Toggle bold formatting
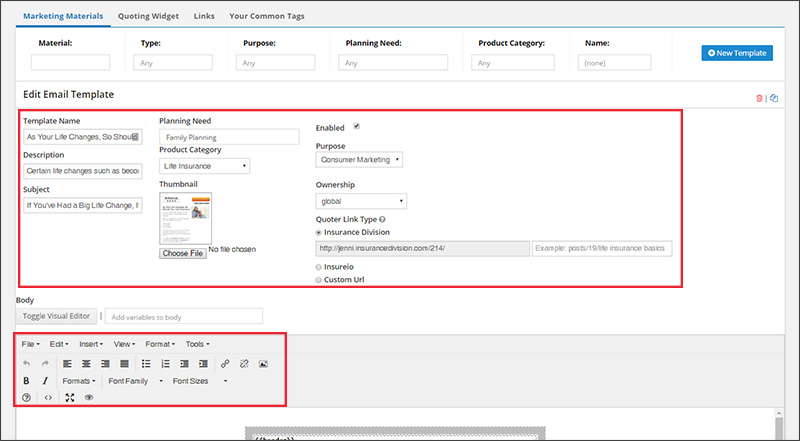Viewport: 800px width, 441px height. tap(27, 381)
